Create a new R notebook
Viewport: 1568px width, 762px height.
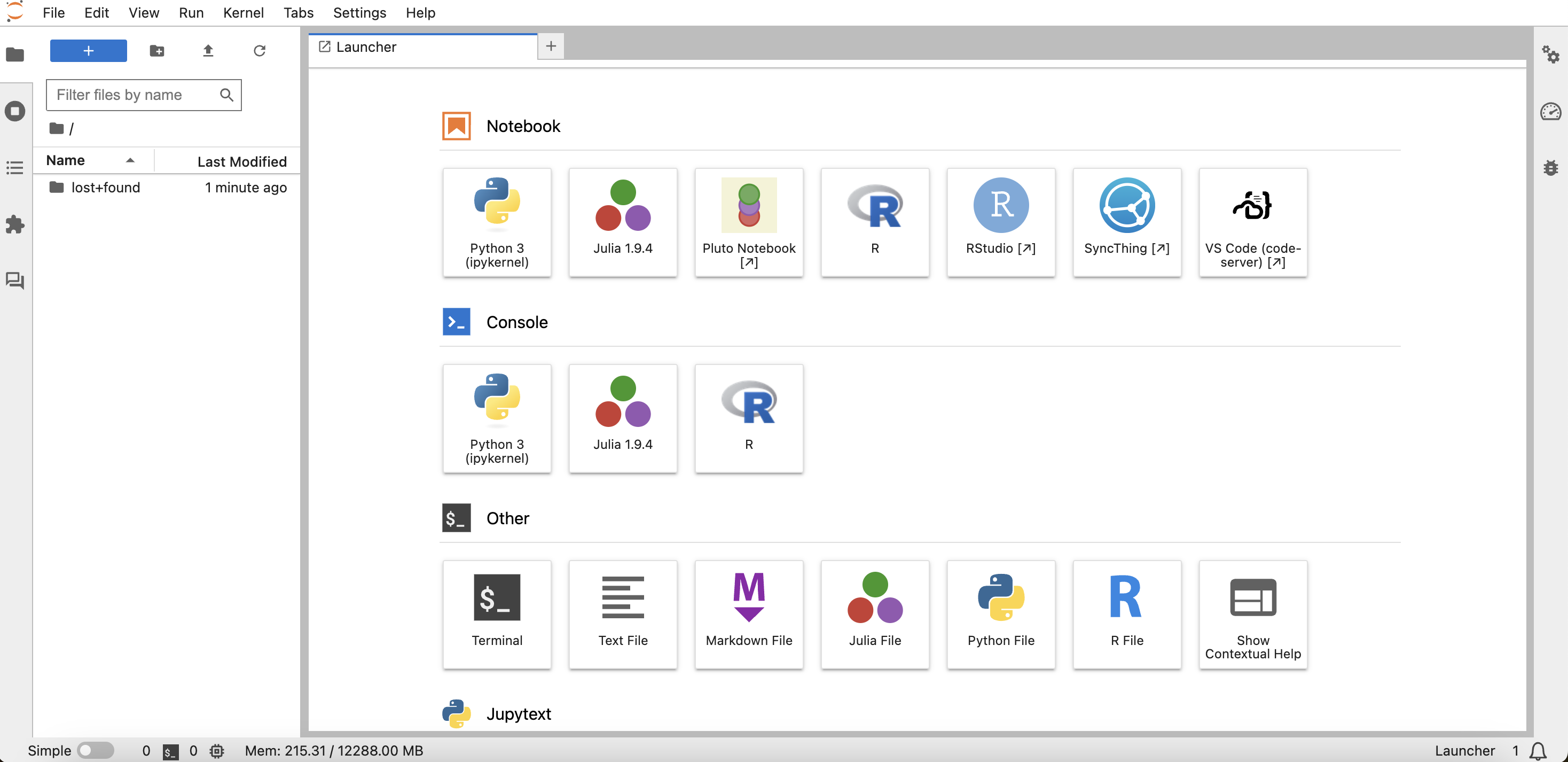coord(875,222)
